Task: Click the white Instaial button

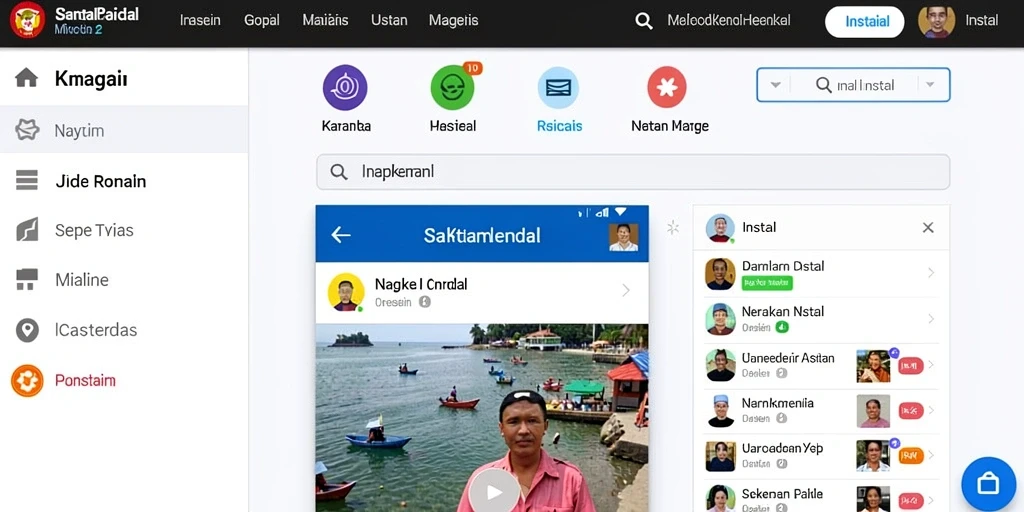Action: point(865,22)
